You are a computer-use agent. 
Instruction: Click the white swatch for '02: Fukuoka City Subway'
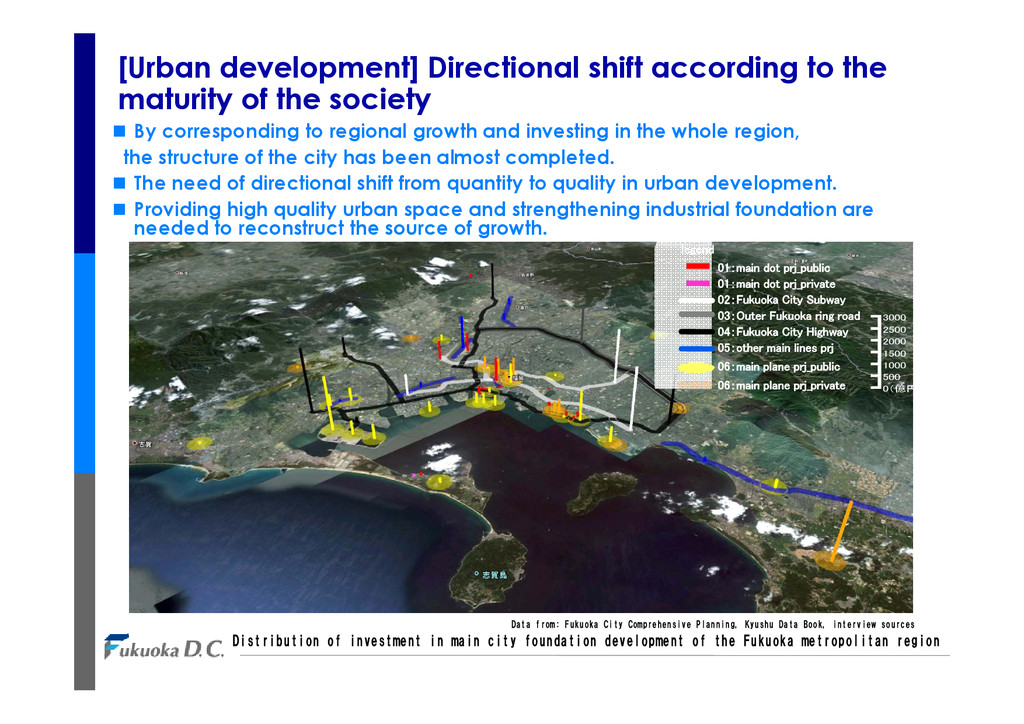(x=696, y=300)
